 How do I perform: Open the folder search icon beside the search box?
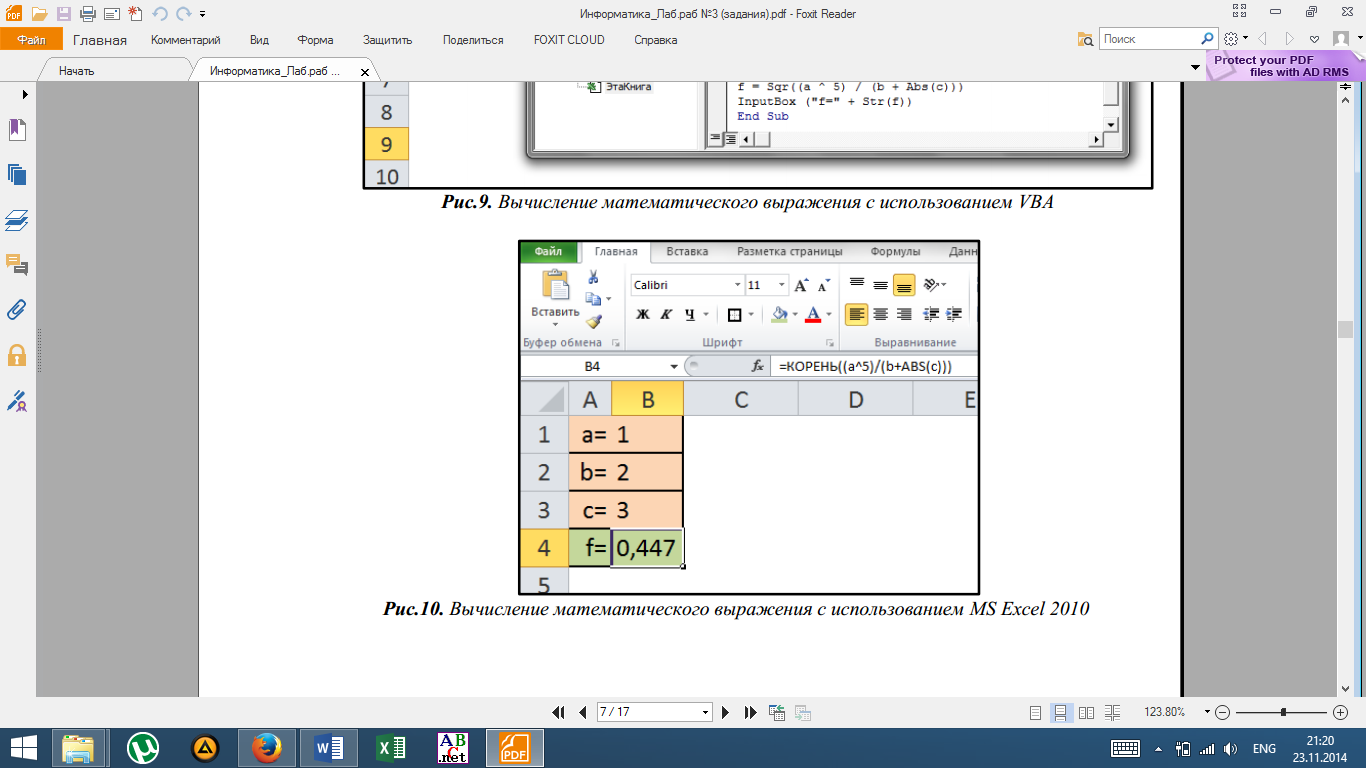1085,39
